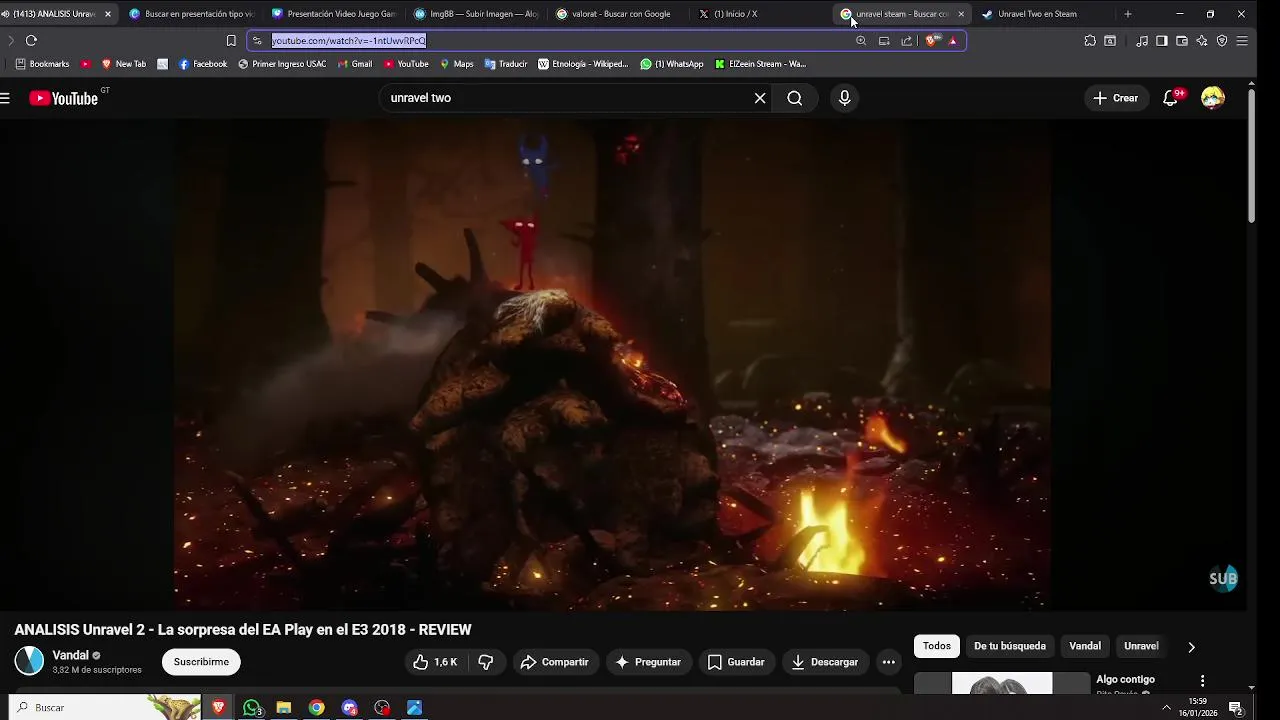The height and width of the screenshot is (720, 1280).
Task: Switch to the 'ImgBB — Subir Imagen' tab
Action: click(x=475, y=14)
